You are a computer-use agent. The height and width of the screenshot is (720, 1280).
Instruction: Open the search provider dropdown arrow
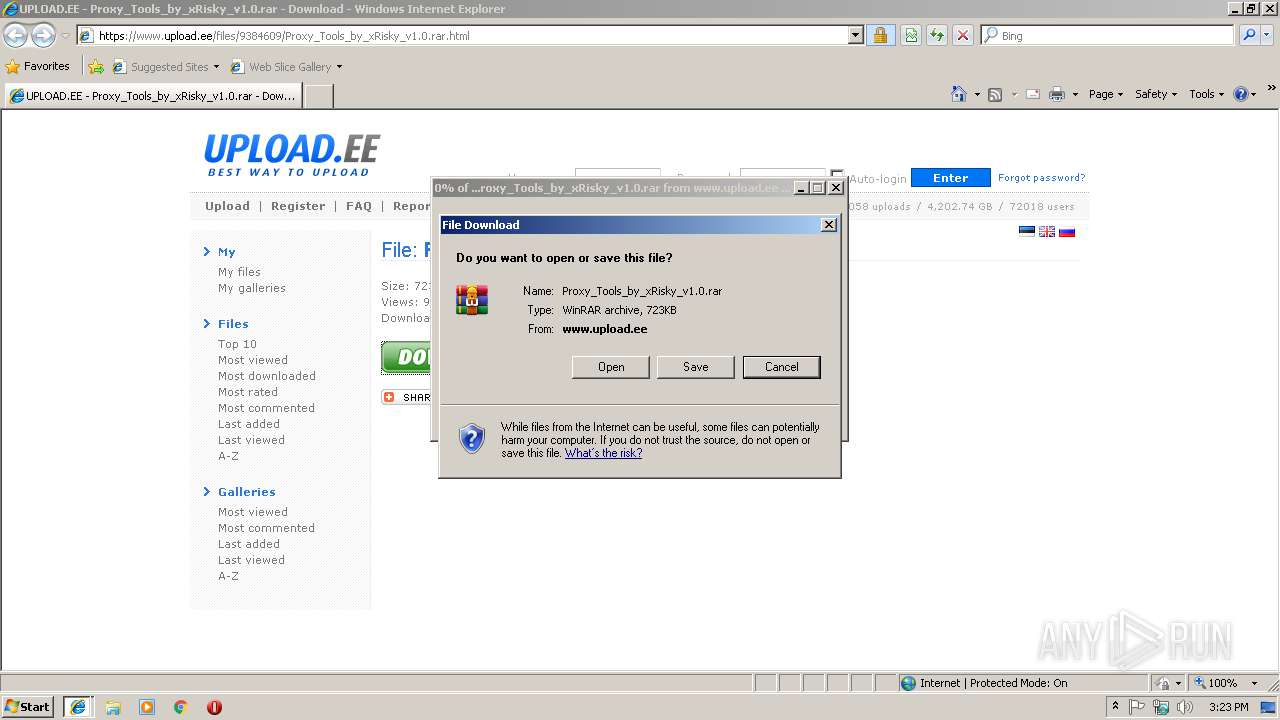click(x=1268, y=35)
